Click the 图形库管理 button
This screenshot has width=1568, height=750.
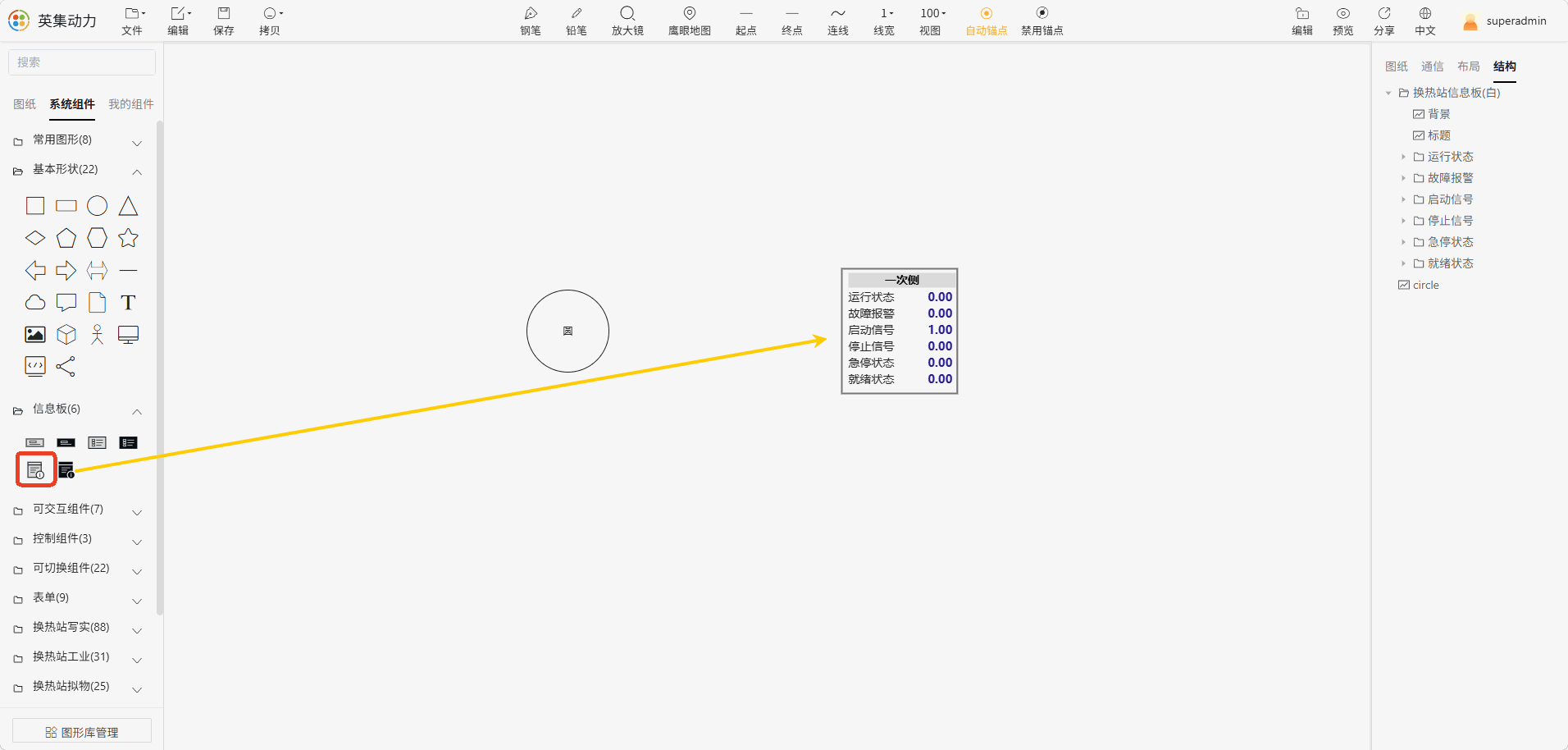coord(82,732)
